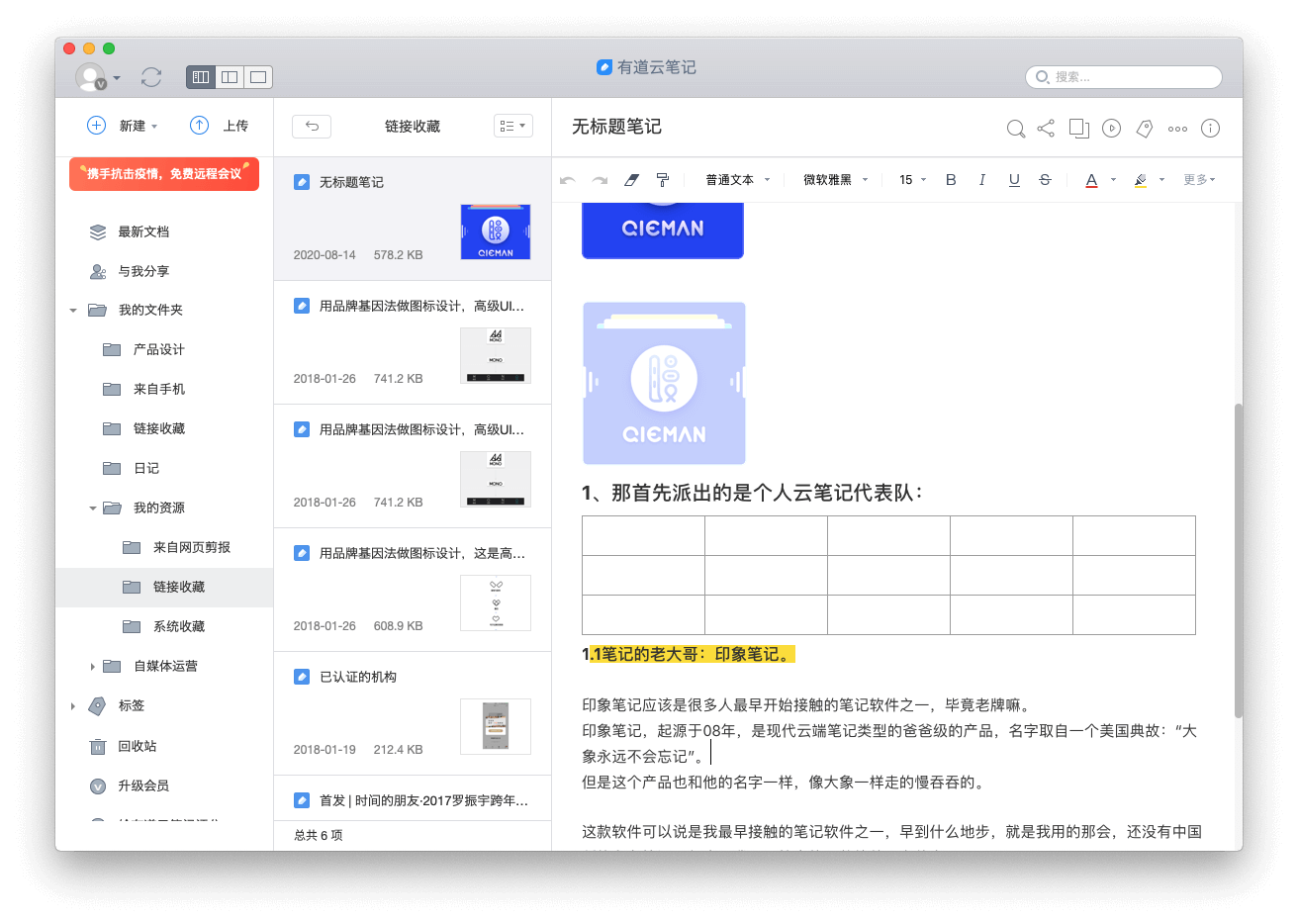Switch to two-column layout view
The image size is (1298, 924).
(230, 76)
